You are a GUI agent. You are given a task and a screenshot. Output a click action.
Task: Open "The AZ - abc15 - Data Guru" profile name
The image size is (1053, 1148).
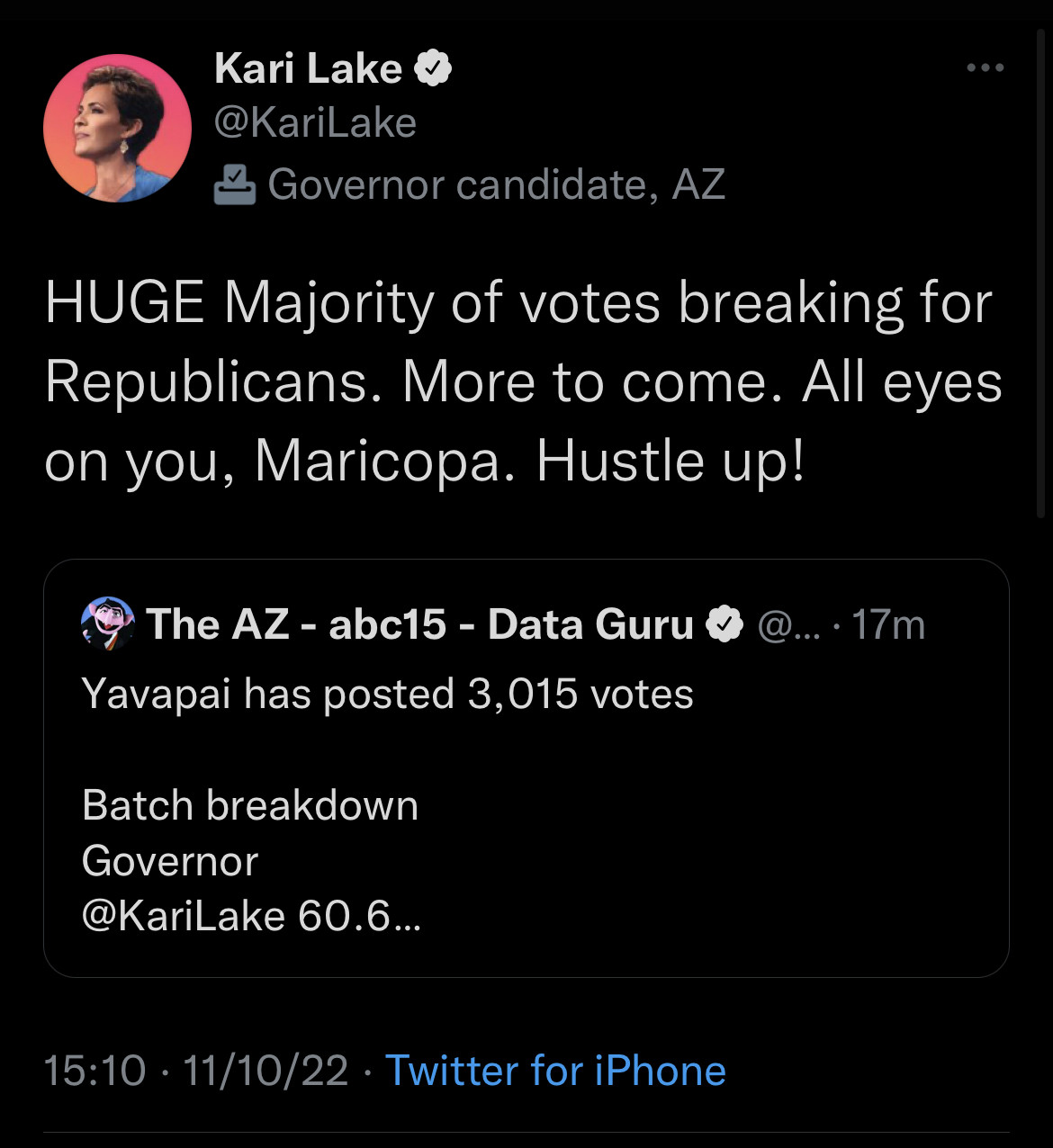point(419,624)
